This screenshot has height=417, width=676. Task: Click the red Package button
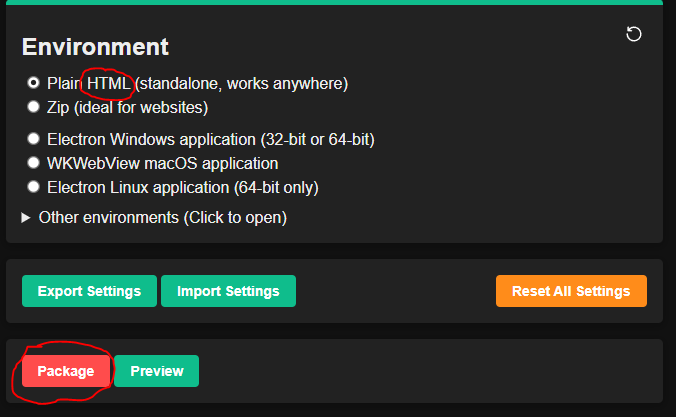tap(66, 371)
